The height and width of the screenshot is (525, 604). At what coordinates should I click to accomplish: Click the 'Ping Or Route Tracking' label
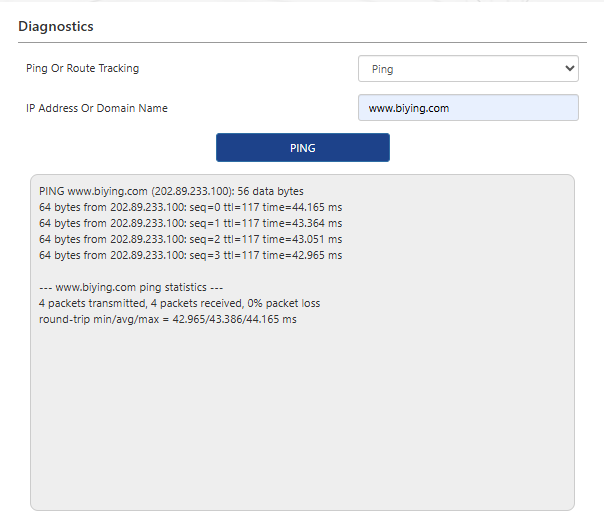(x=82, y=69)
